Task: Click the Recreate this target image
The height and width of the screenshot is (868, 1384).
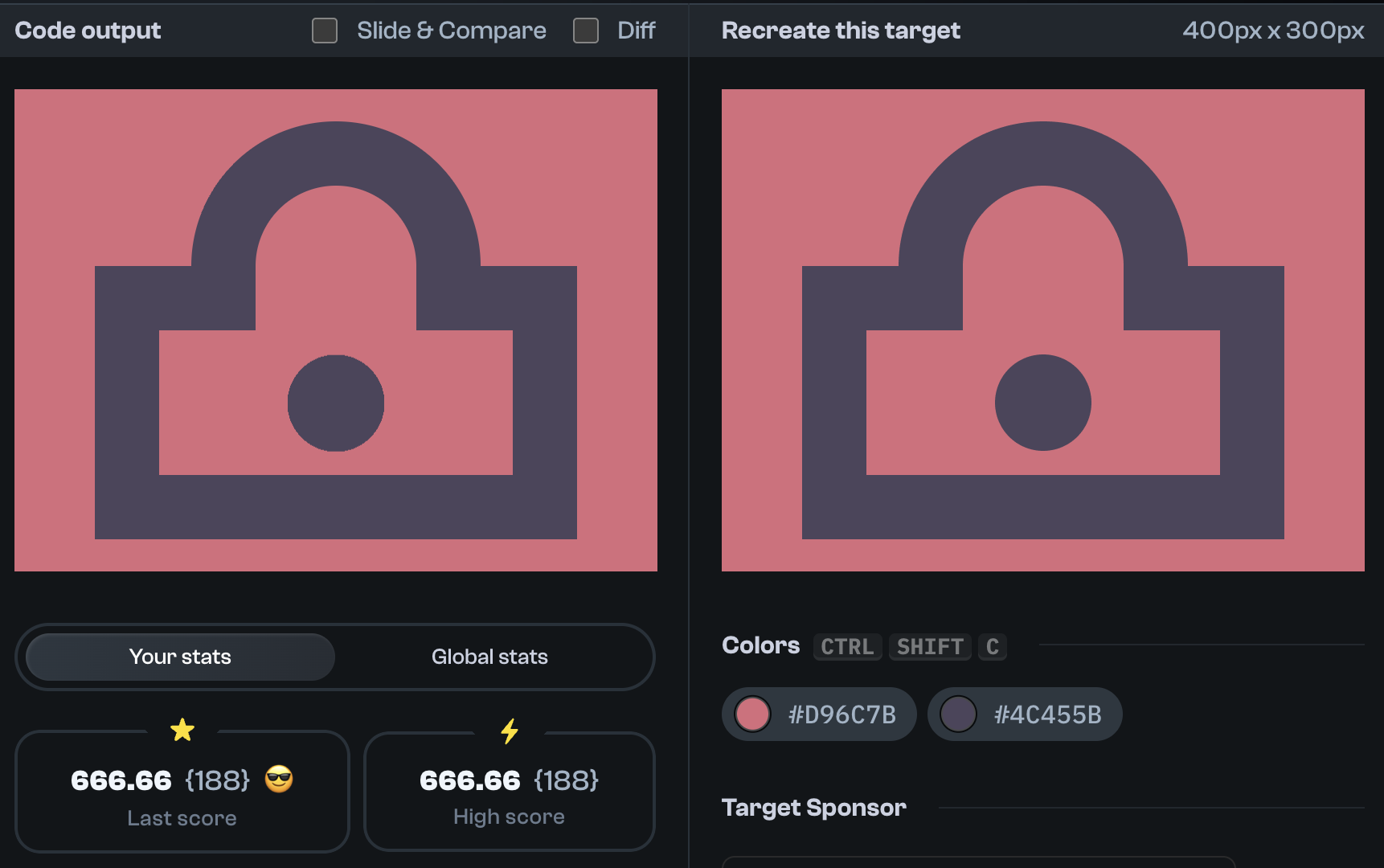Action: pyautogui.click(x=1043, y=330)
